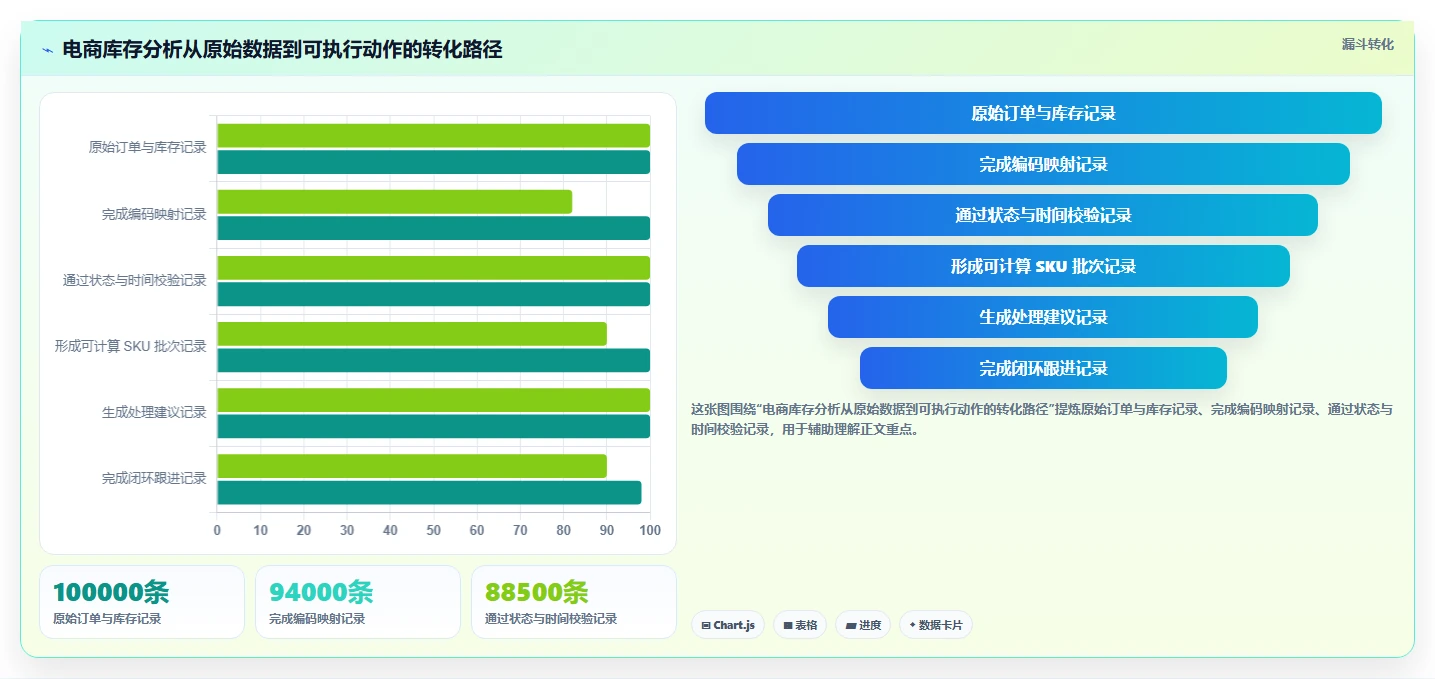
Task: Click the x-axis tick label 20
Action: [x=304, y=531]
